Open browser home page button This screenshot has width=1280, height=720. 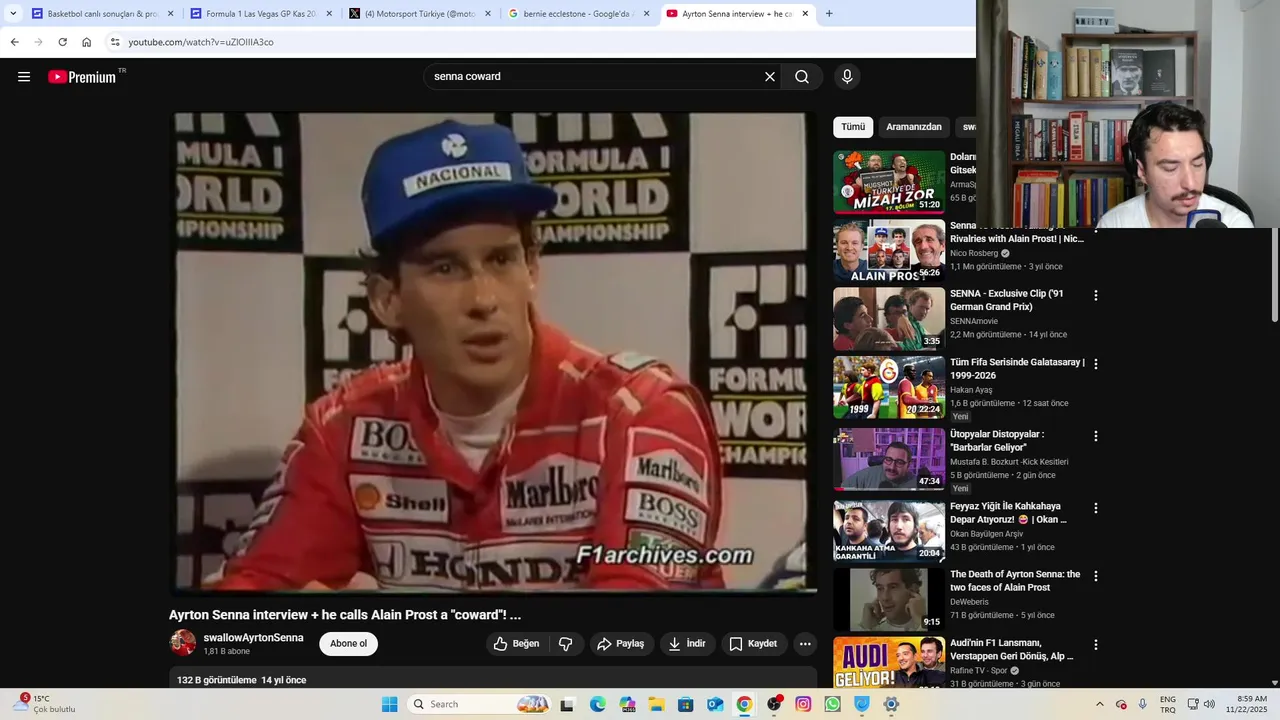click(x=86, y=42)
